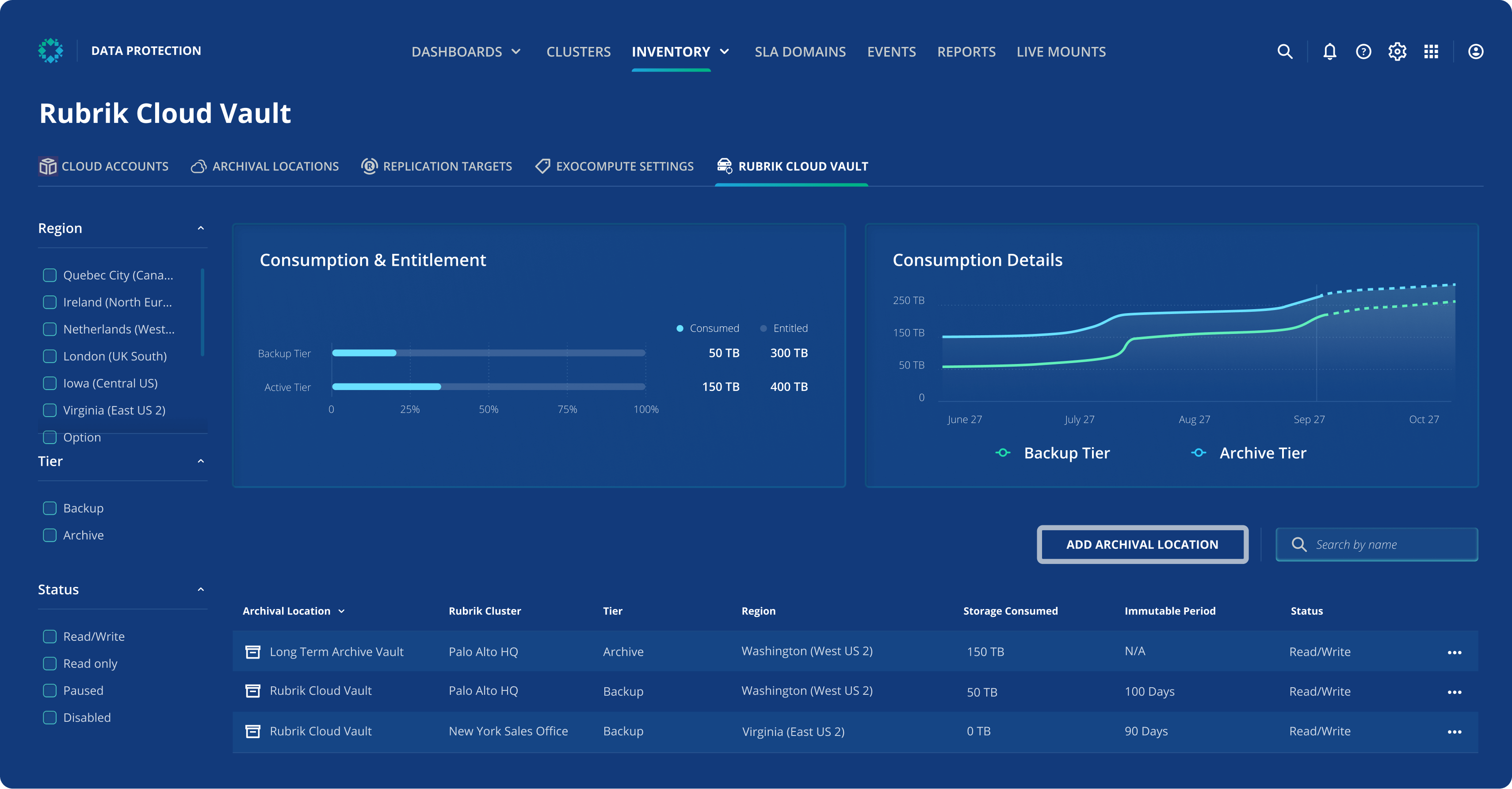The width and height of the screenshot is (1512, 789).
Task: Click magnifier icon in Search by name box
Action: point(1299,545)
